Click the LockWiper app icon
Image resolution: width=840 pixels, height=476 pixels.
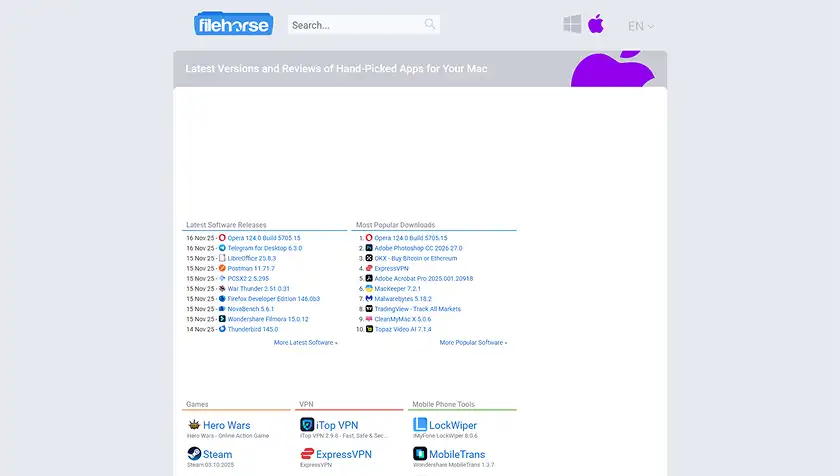tap(420, 425)
